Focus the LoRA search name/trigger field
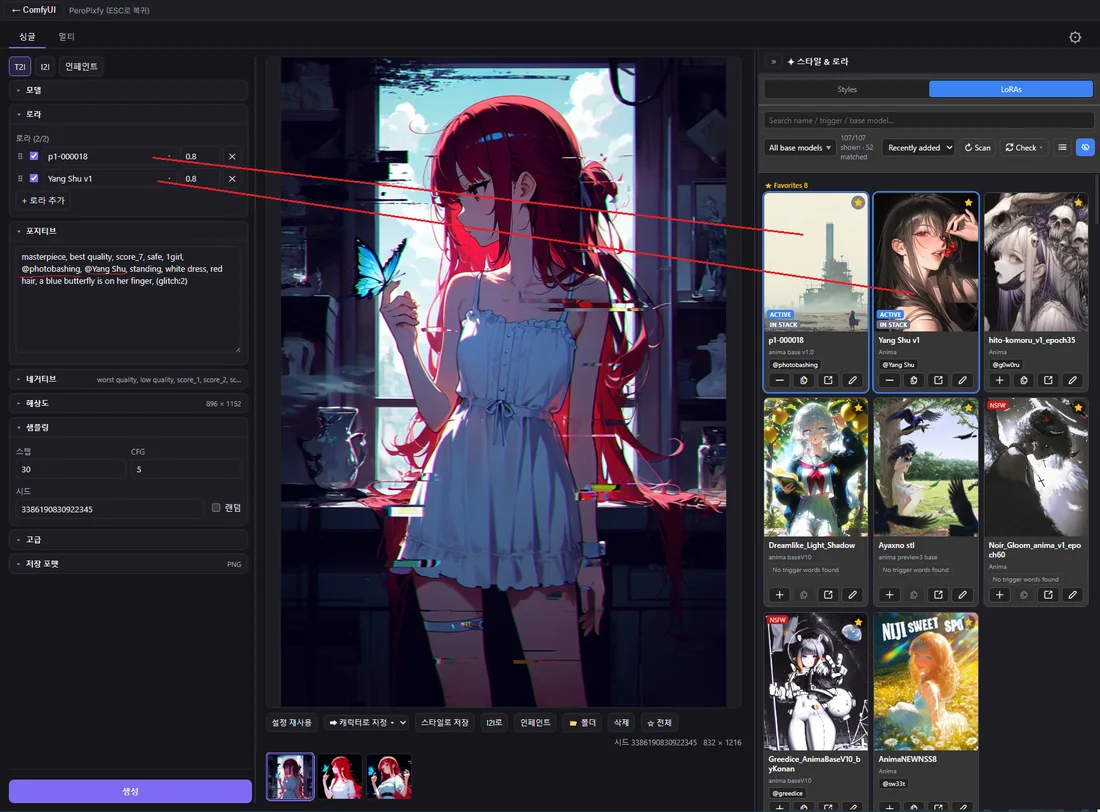The width and height of the screenshot is (1100, 812). click(x=928, y=120)
